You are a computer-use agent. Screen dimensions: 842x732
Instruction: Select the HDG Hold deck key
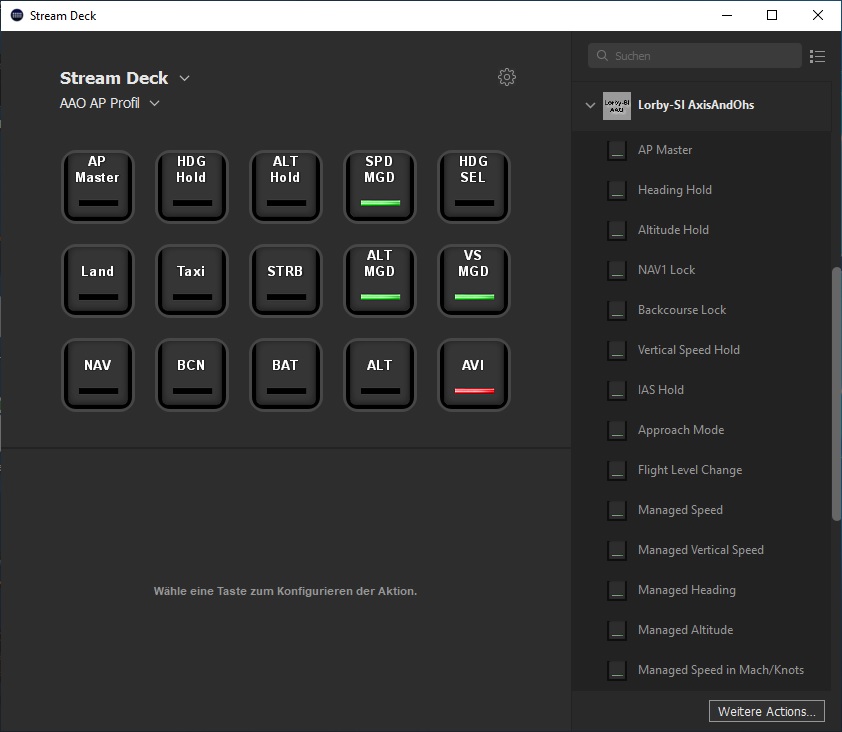point(191,186)
